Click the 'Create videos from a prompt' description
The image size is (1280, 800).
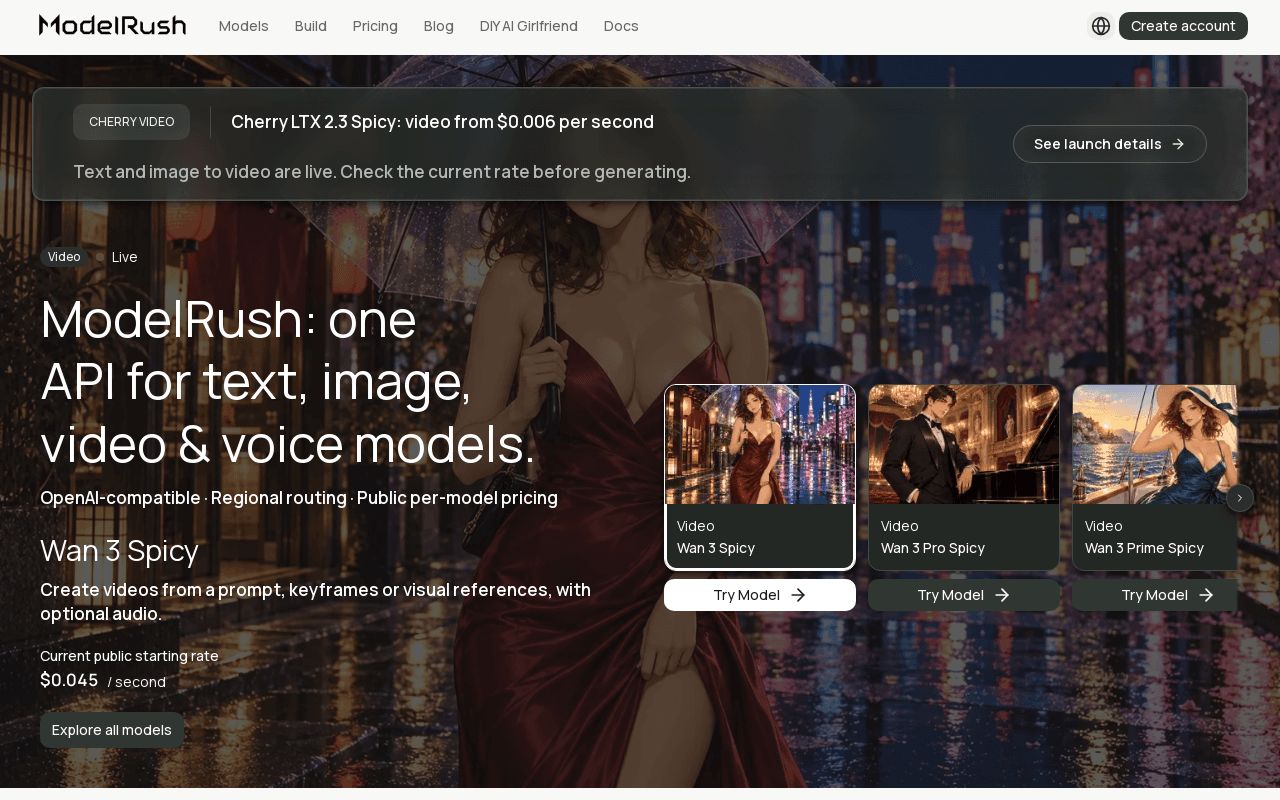[x=316, y=601]
